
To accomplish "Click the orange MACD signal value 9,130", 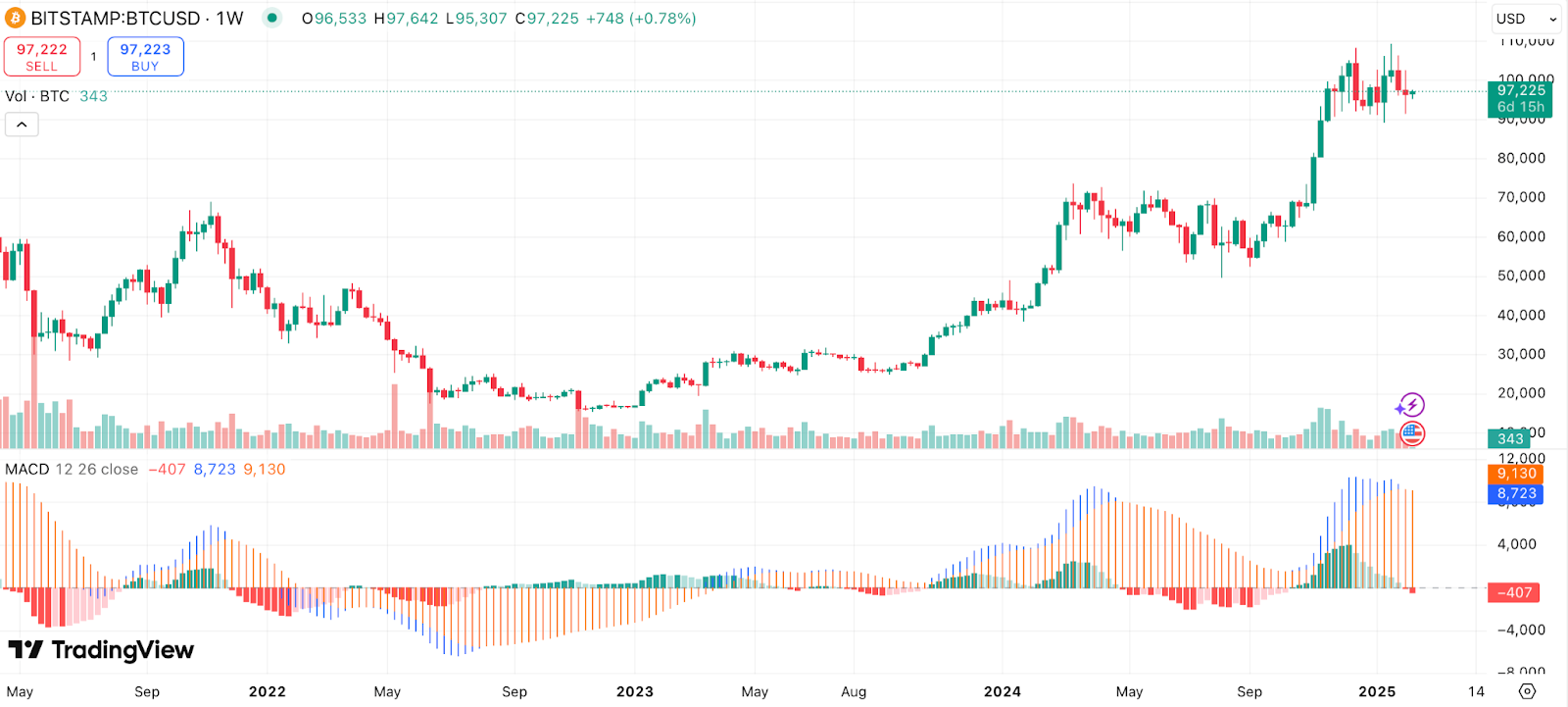I will click(1515, 474).
